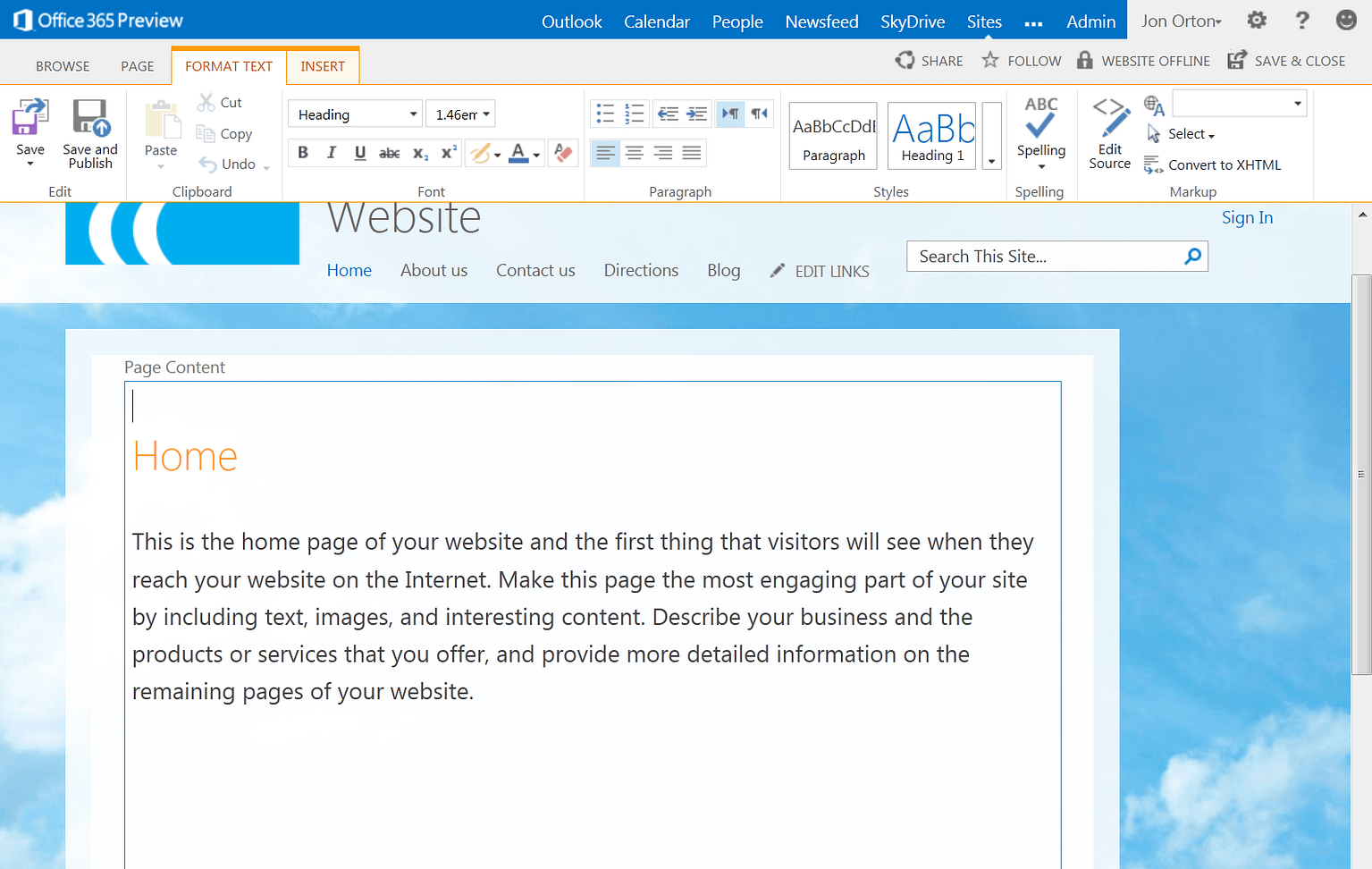Switch to the BROWSE tab
This screenshot has height=869, width=1372.
[62, 65]
